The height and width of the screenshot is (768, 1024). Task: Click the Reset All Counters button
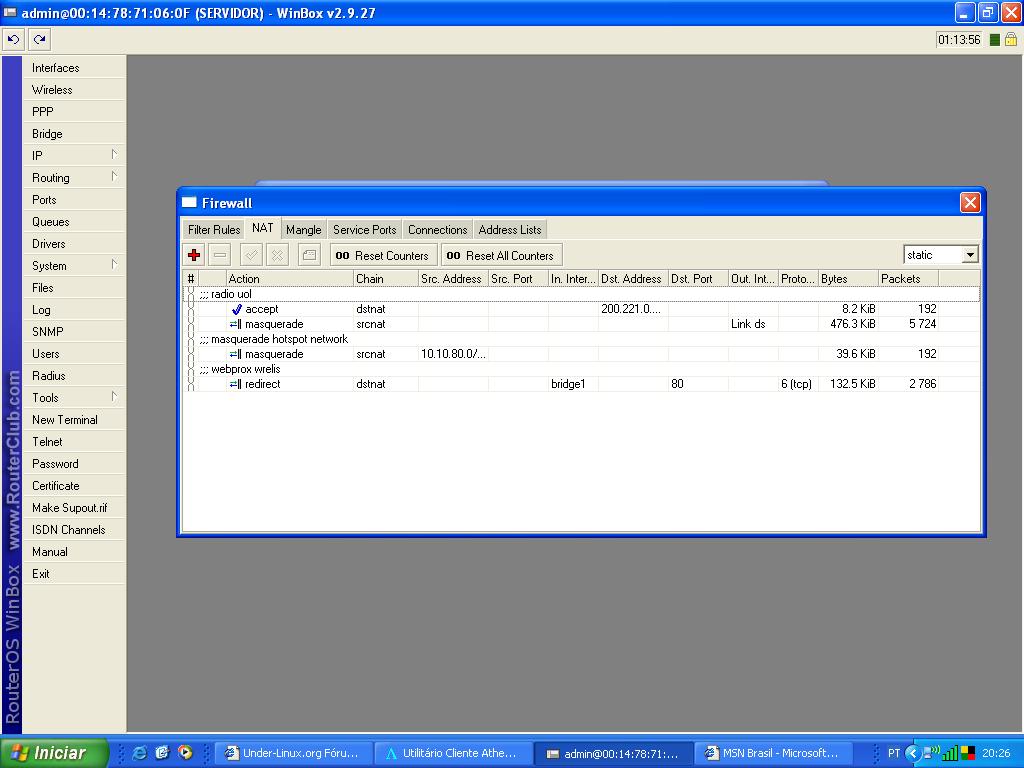(502, 255)
